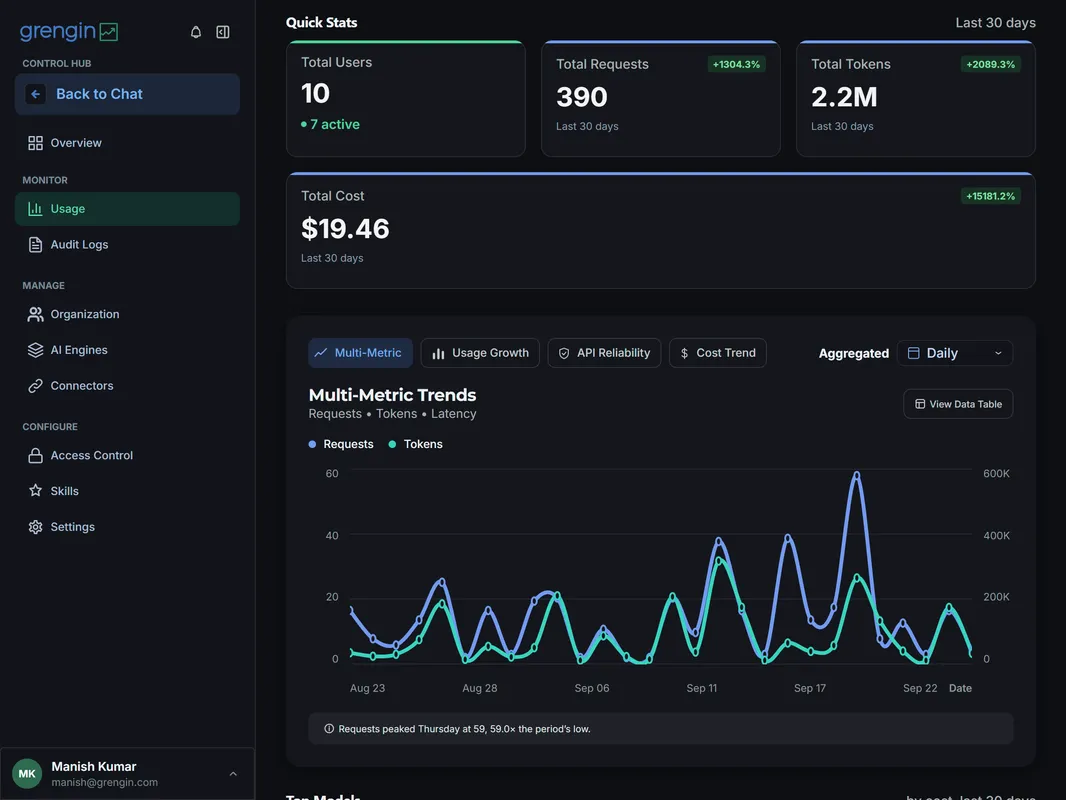1066x800 pixels.
Task: Click the Settings gear icon
Action: pyautogui.click(x=35, y=527)
